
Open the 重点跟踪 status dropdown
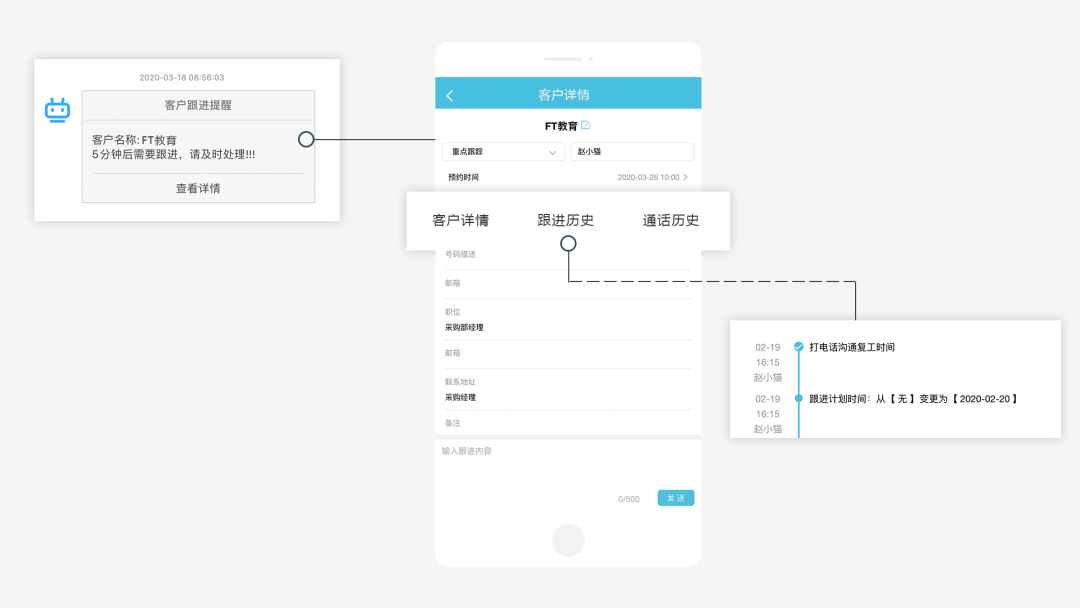click(x=503, y=152)
